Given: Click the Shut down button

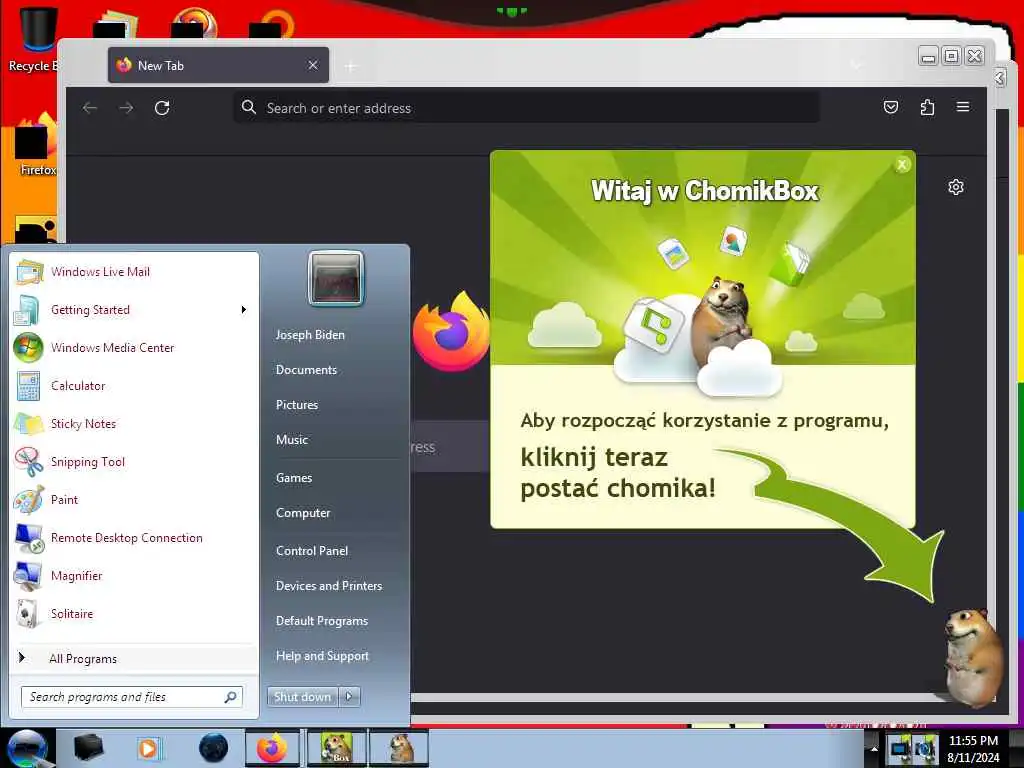Looking at the screenshot, I should 303,697.
